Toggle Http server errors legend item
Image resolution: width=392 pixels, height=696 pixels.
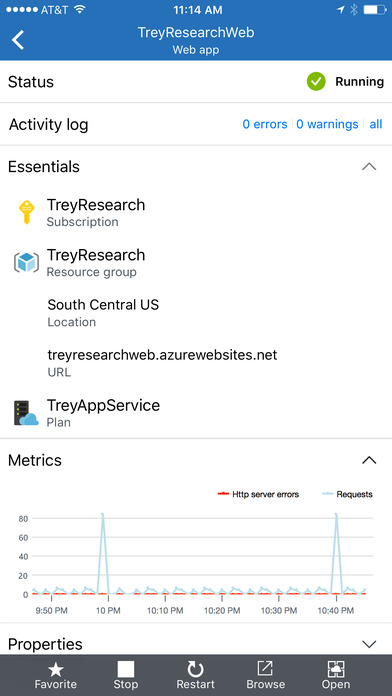pyautogui.click(x=258, y=494)
